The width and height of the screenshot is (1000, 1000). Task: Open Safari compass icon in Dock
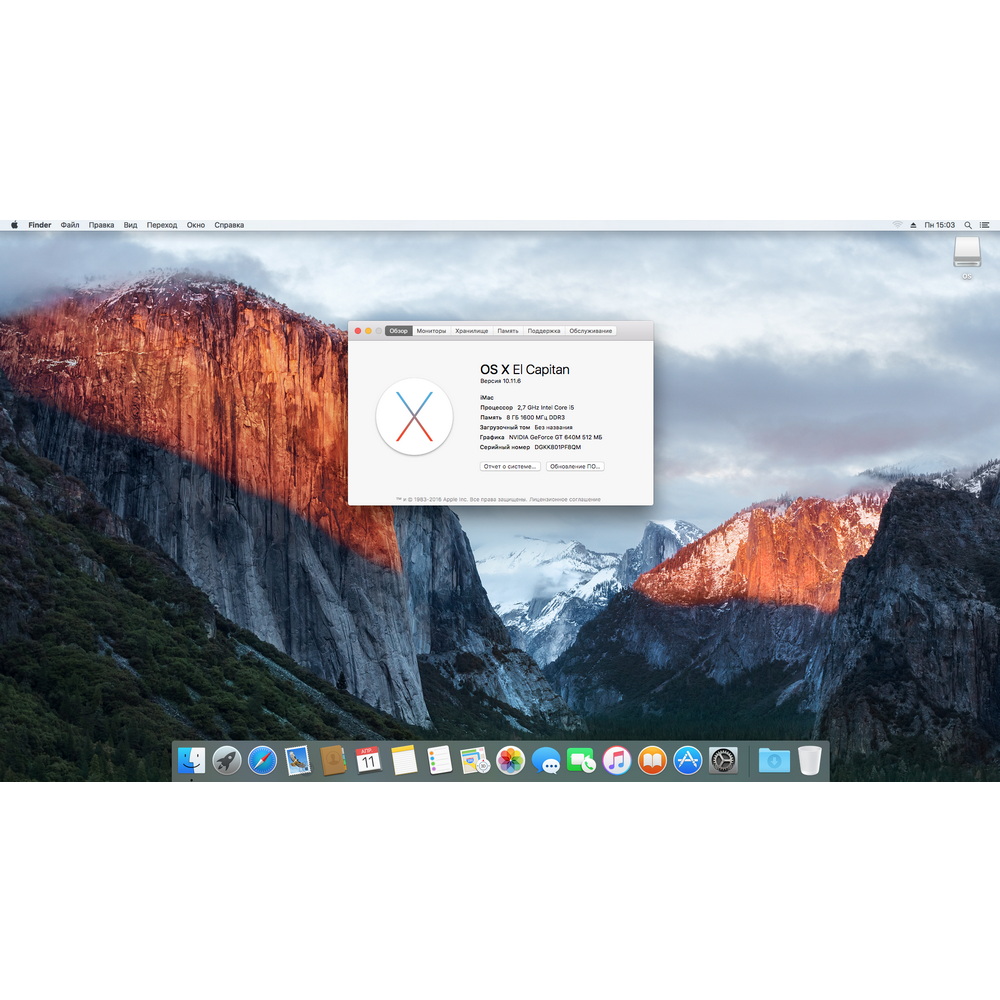[x=262, y=760]
